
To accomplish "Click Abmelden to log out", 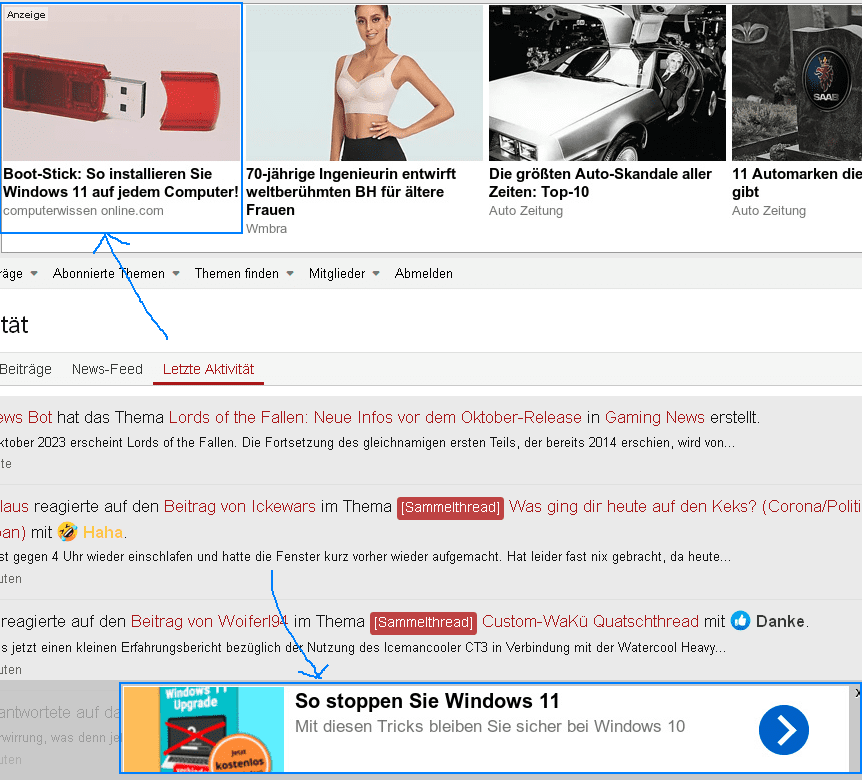I will click(x=423, y=274).
